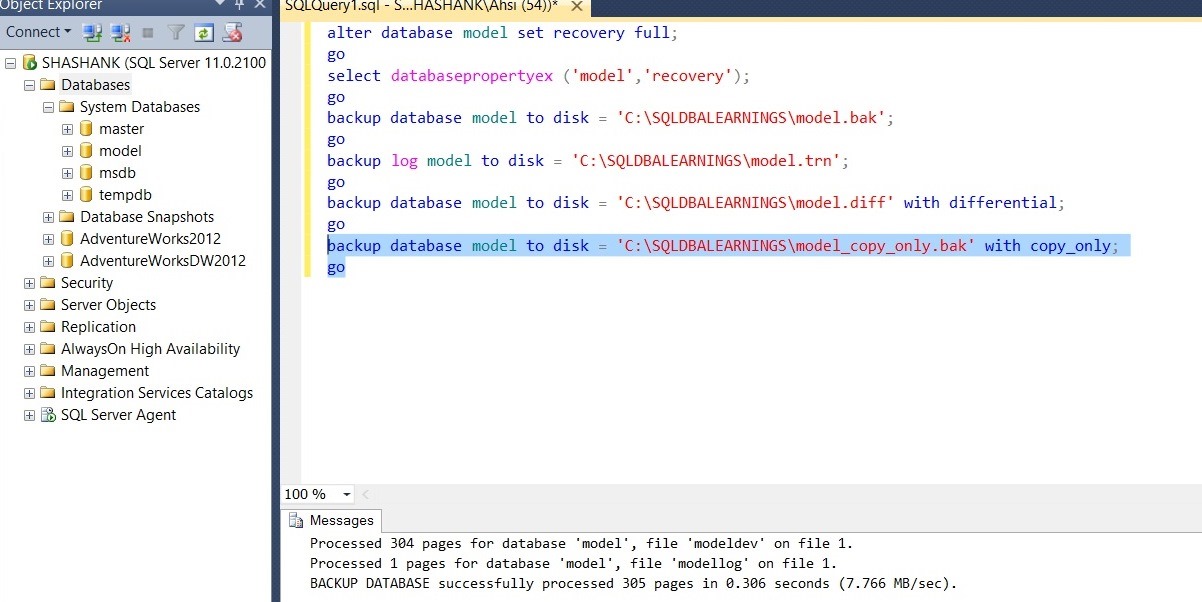Click the master database cylinder icon

coord(86,129)
